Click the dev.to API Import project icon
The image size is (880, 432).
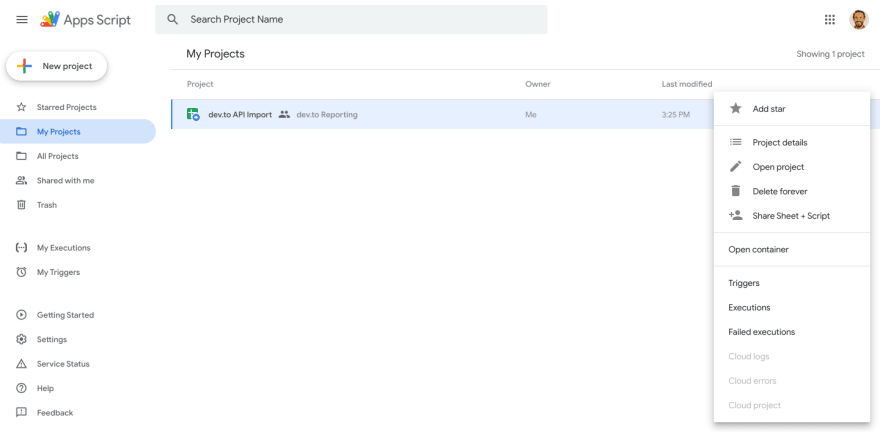click(194, 115)
